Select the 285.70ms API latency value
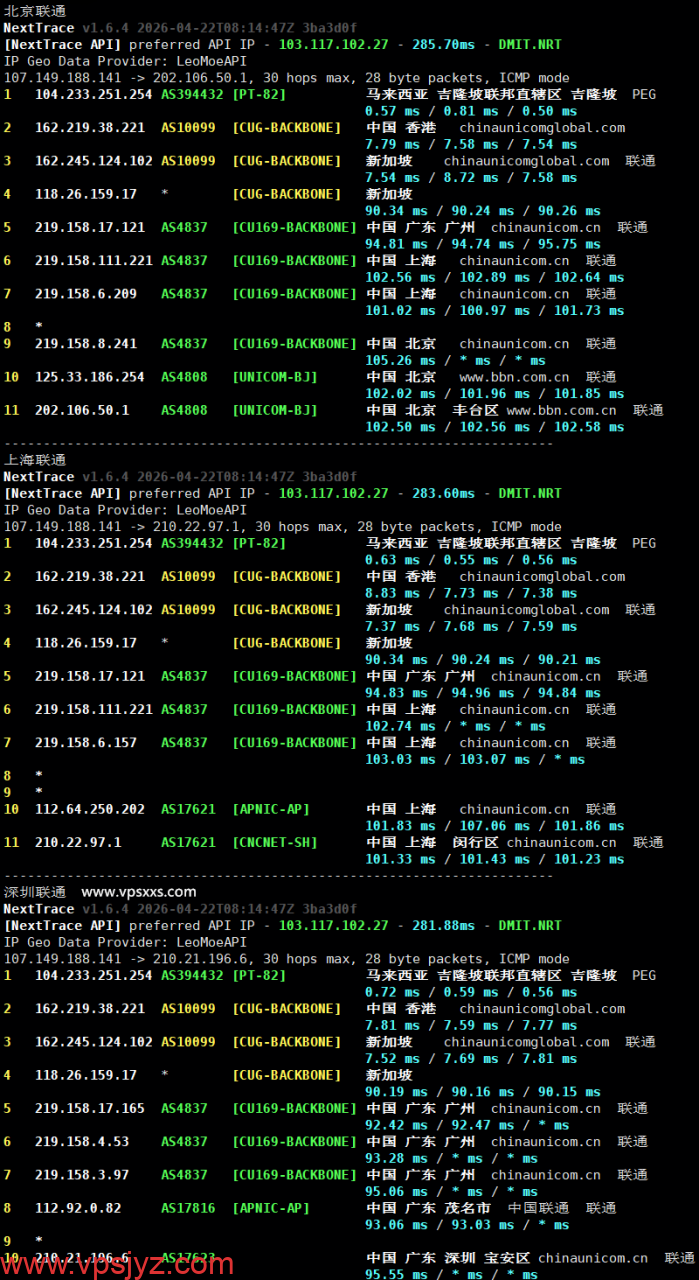This screenshot has height=1280, width=699. 443,44
